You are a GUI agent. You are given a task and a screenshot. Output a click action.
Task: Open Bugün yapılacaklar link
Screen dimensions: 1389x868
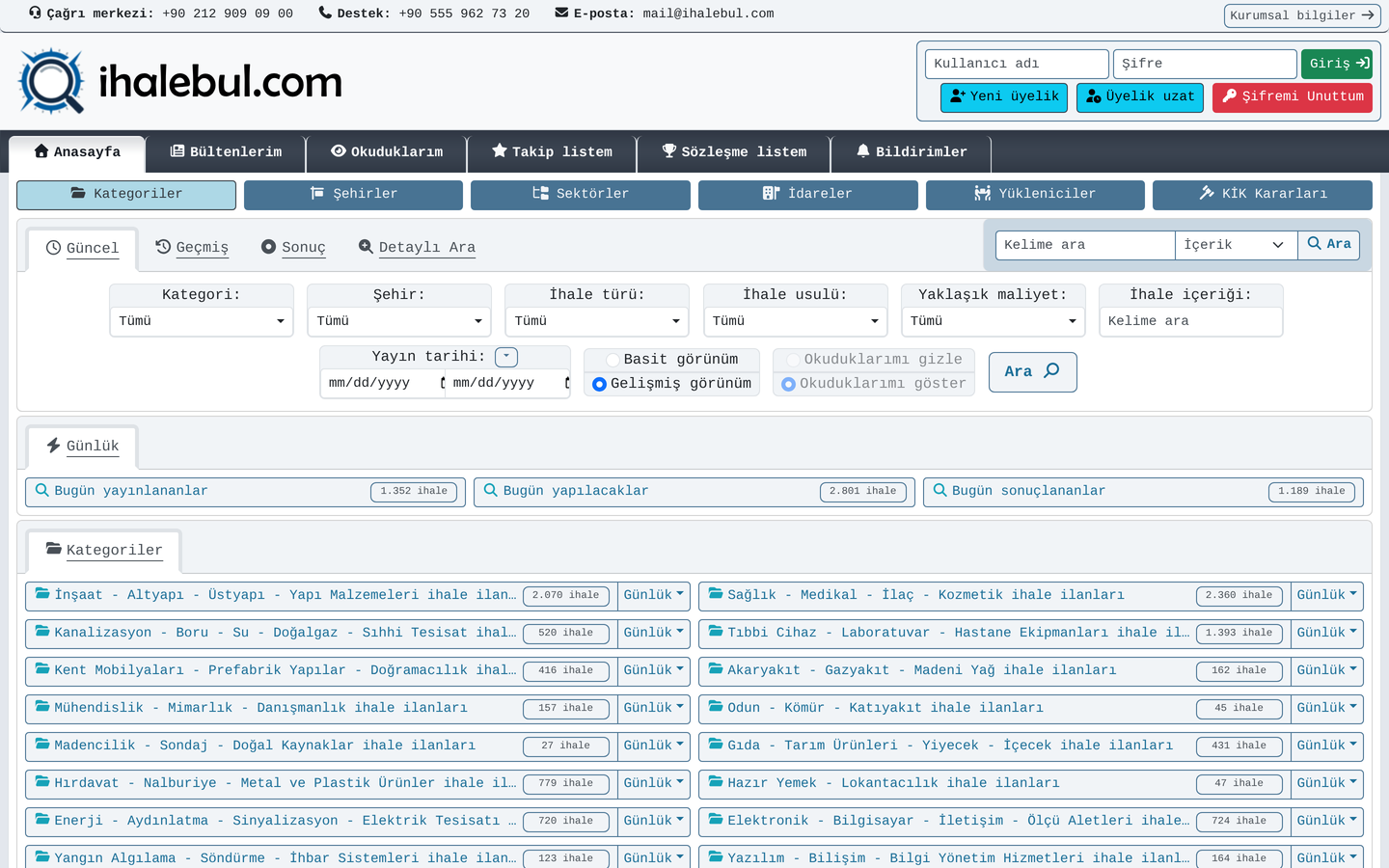(694, 492)
